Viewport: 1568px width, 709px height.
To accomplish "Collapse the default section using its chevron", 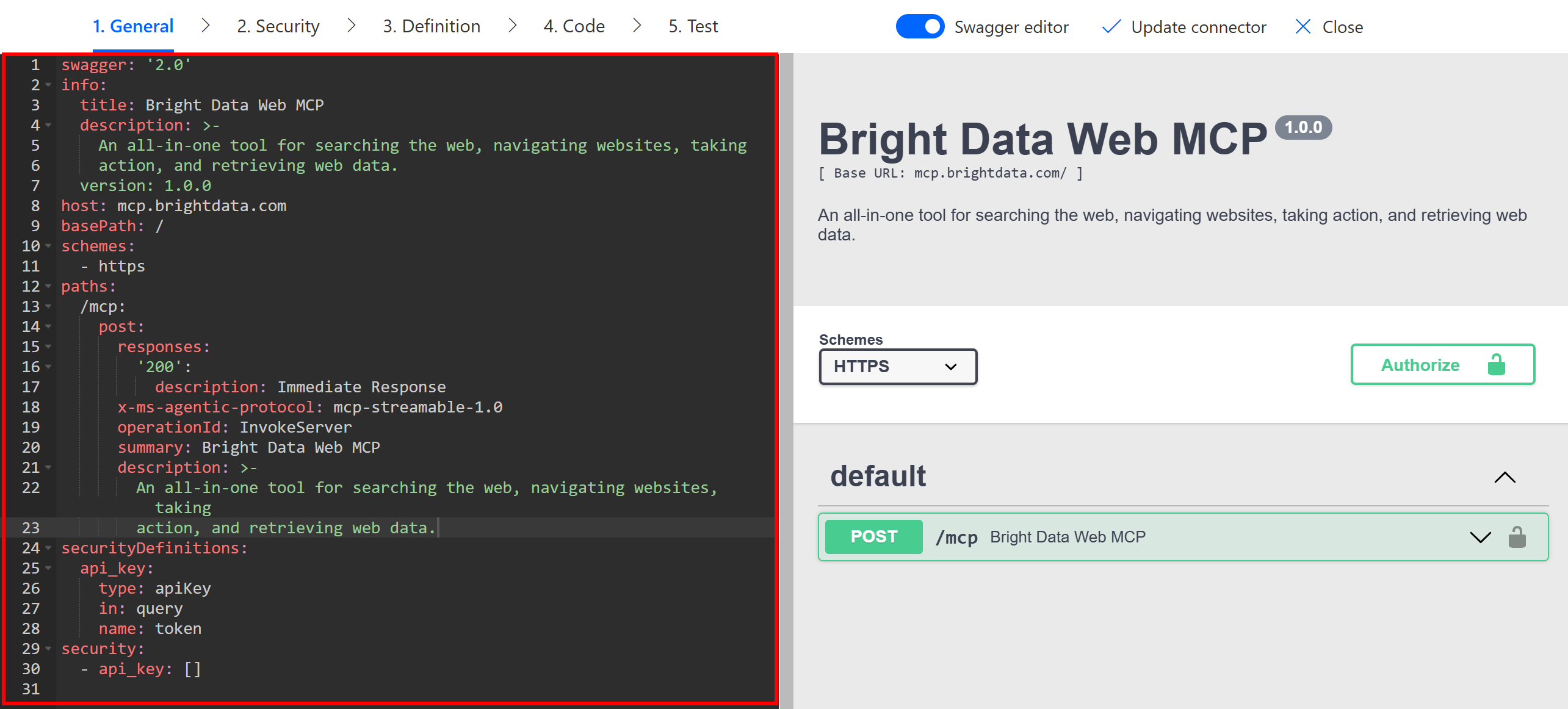I will pyautogui.click(x=1505, y=478).
